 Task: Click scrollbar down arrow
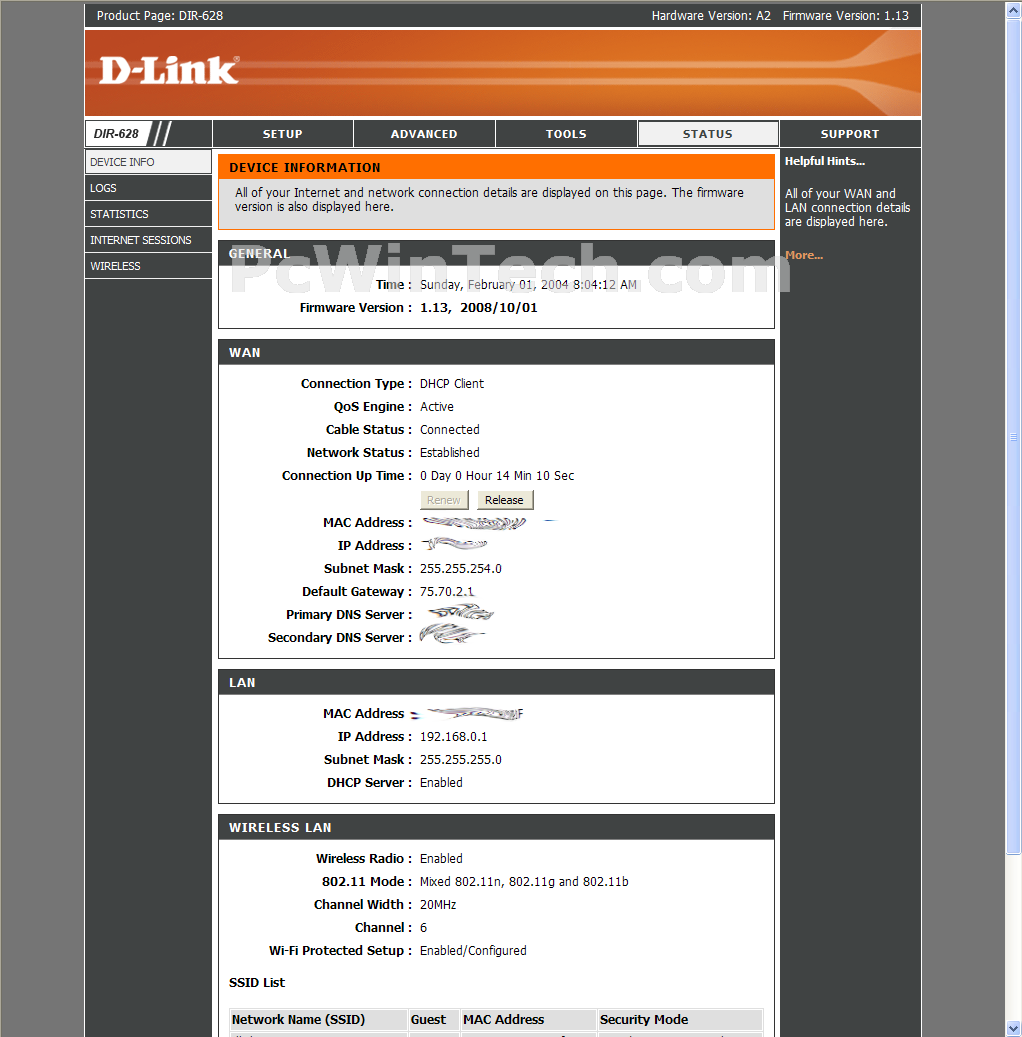pyautogui.click(x=1013, y=1029)
